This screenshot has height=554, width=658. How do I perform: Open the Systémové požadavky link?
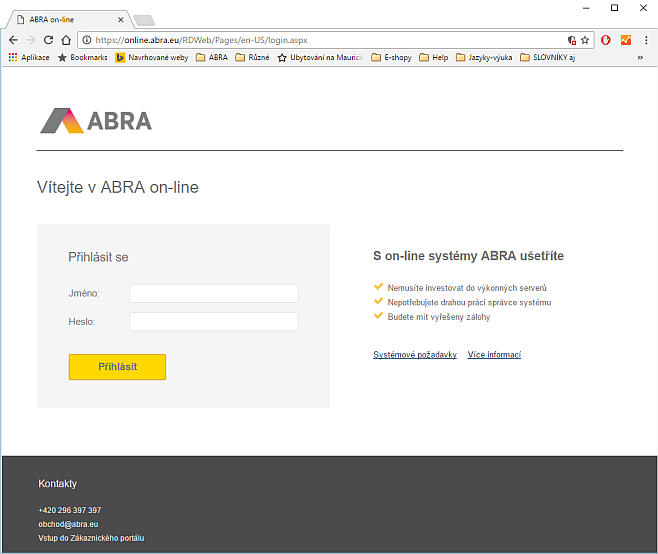pos(415,355)
